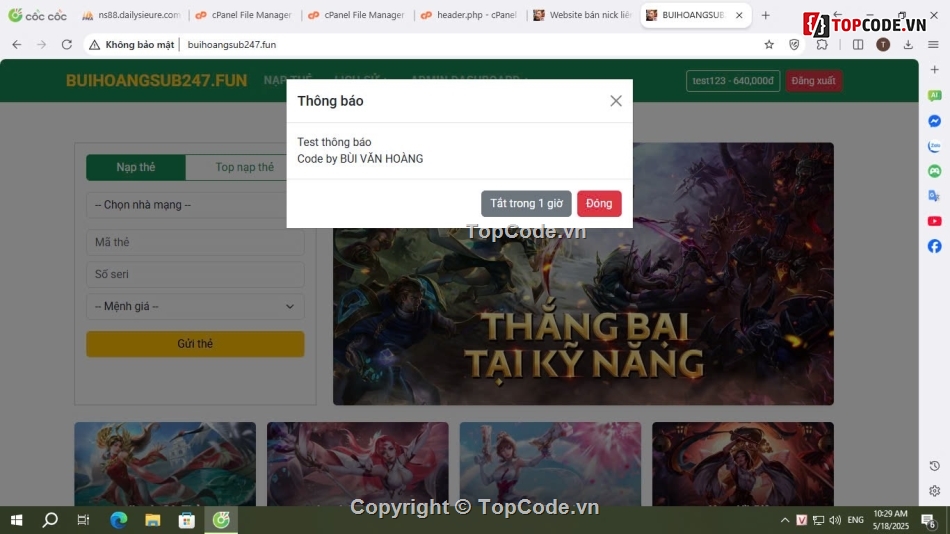Open sidebar settings gear icon

[934, 491]
